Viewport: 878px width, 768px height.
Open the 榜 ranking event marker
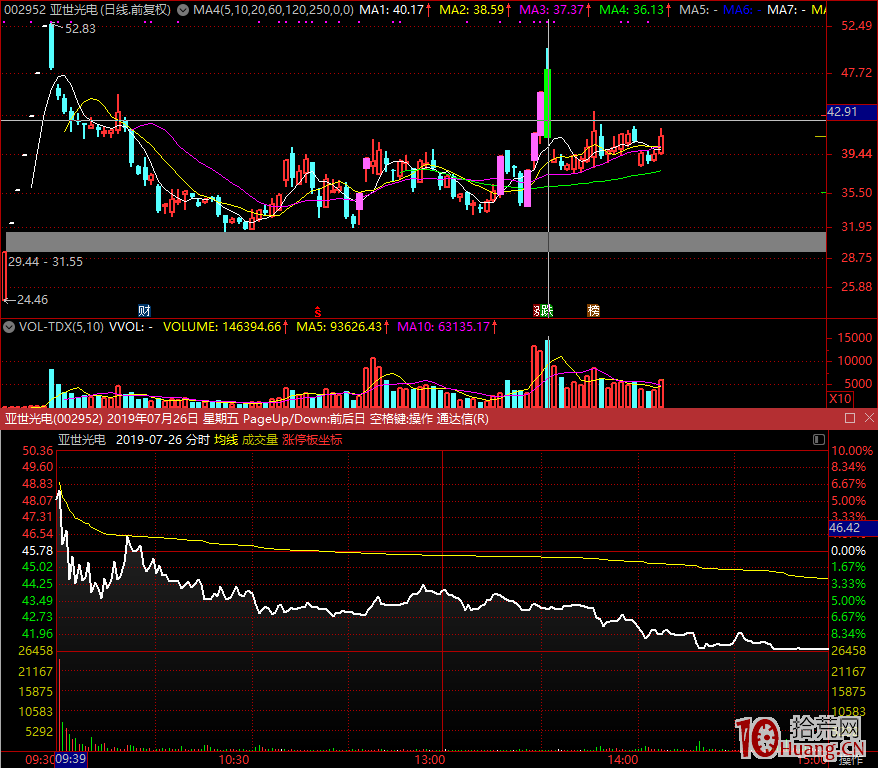pos(593,310)
